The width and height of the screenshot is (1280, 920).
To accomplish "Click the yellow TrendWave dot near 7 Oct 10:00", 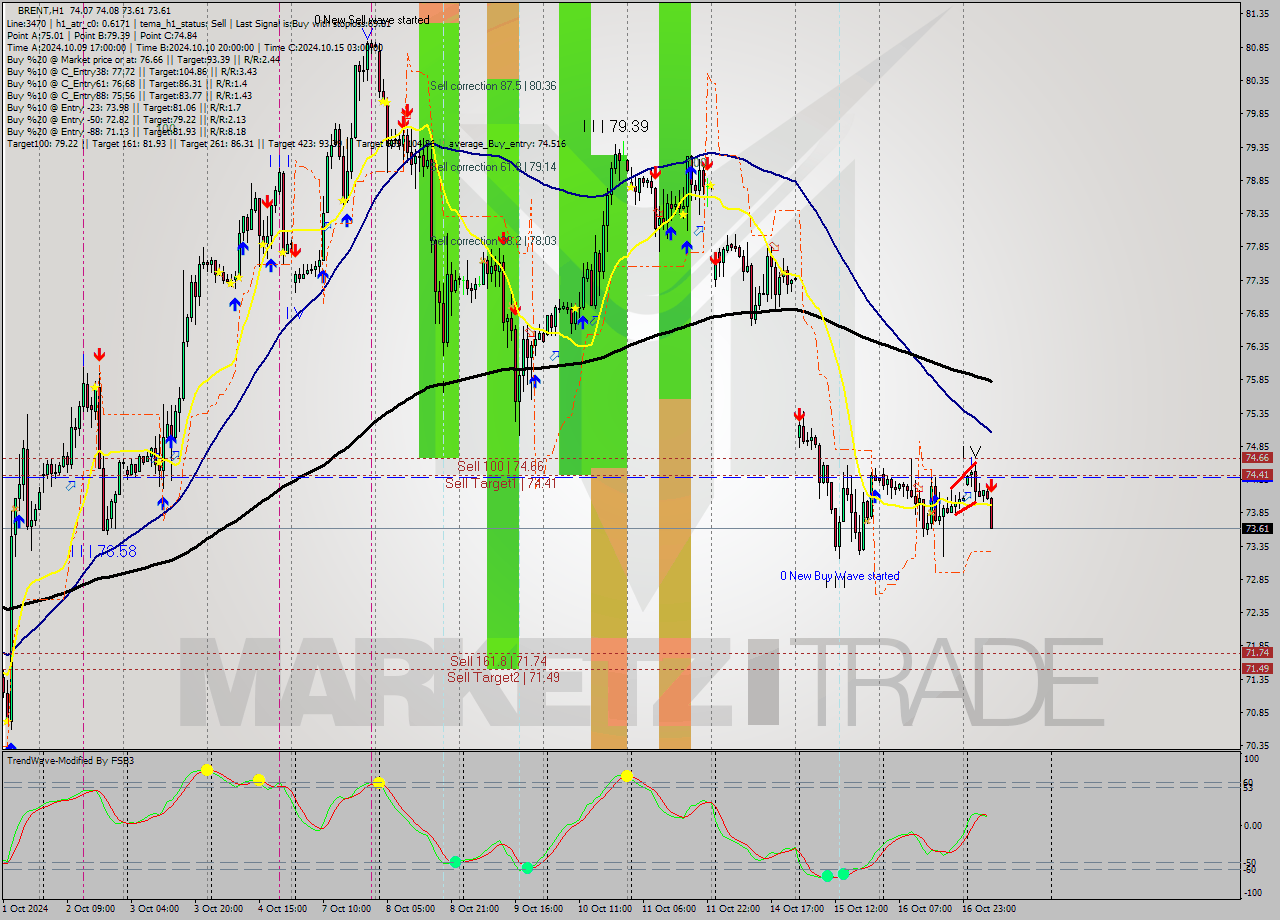I will pos(379,782).
